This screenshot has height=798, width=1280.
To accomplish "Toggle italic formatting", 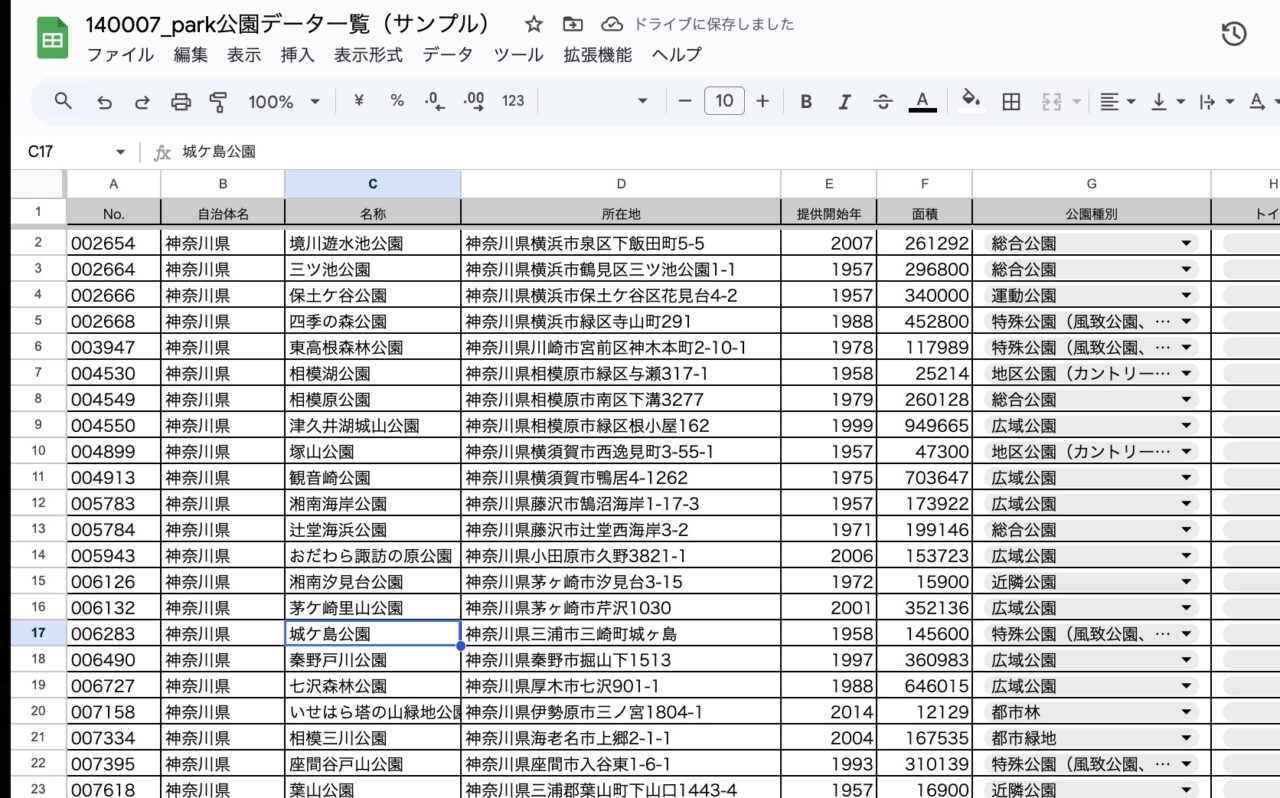I will tap(845, 101).
